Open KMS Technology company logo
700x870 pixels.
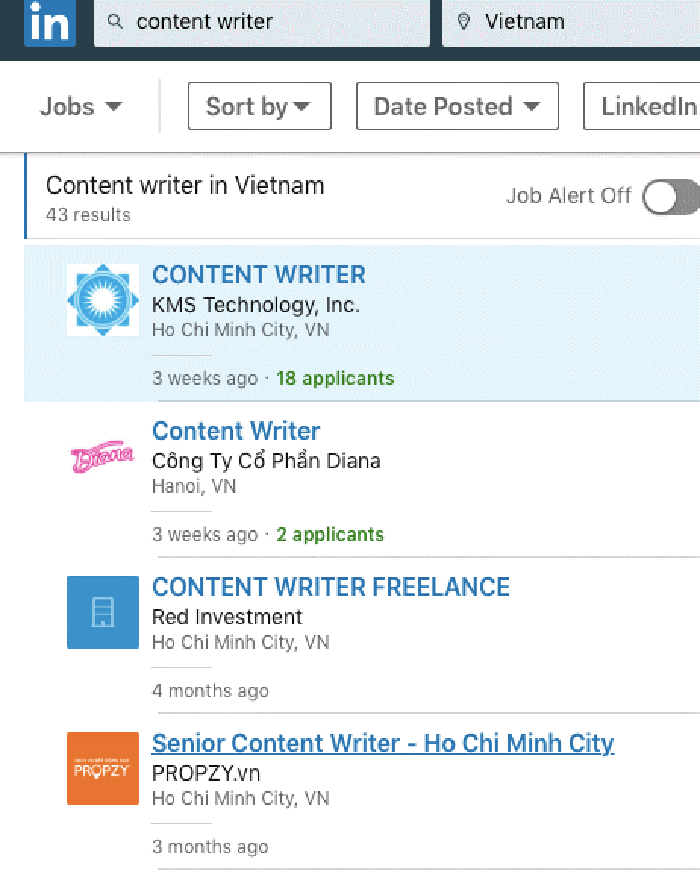pyautogui.click(x=103, y=300)
